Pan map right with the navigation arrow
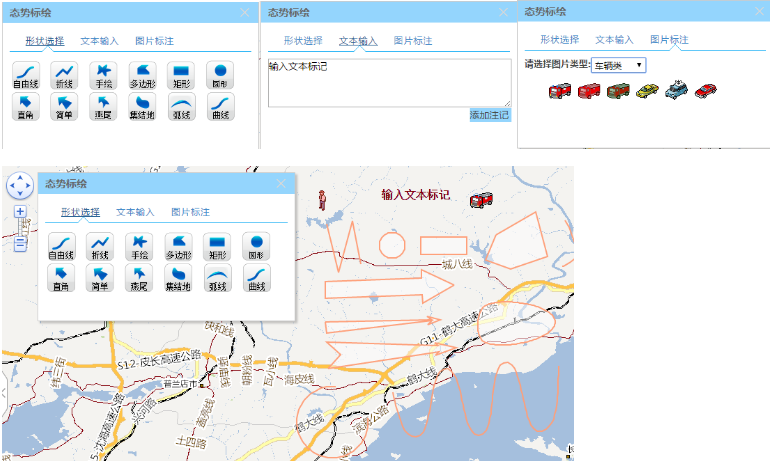 pyautogui.click(x=28, y=186)
